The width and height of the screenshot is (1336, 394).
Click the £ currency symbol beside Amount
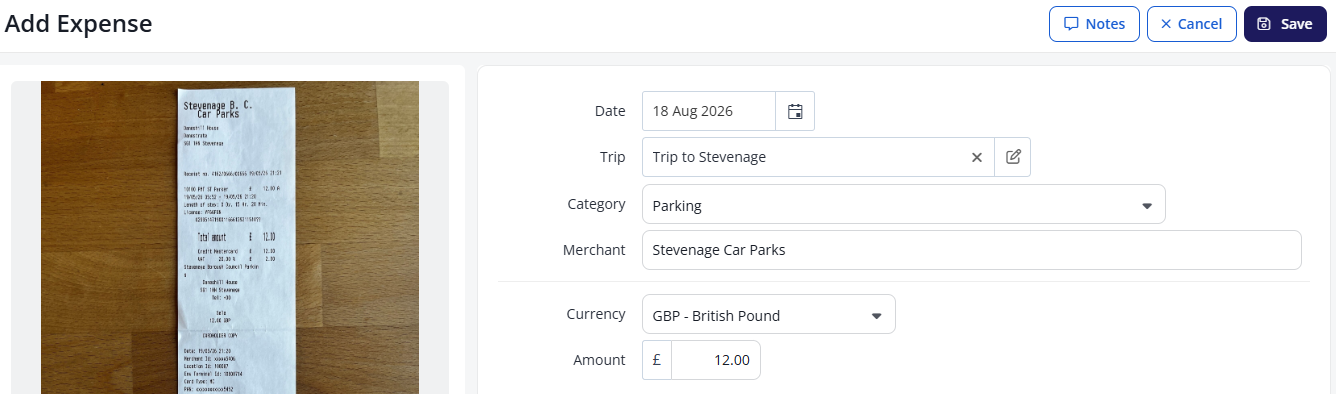click(x=657, y=360)
